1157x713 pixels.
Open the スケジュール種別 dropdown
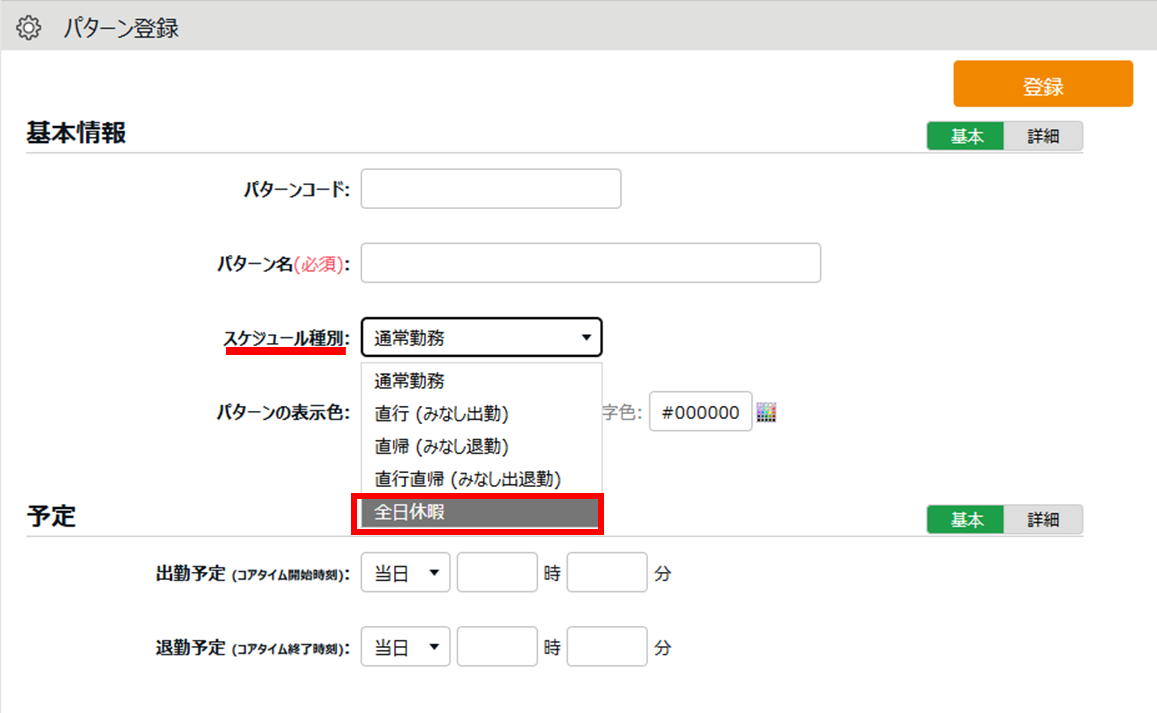coord(481,338)
